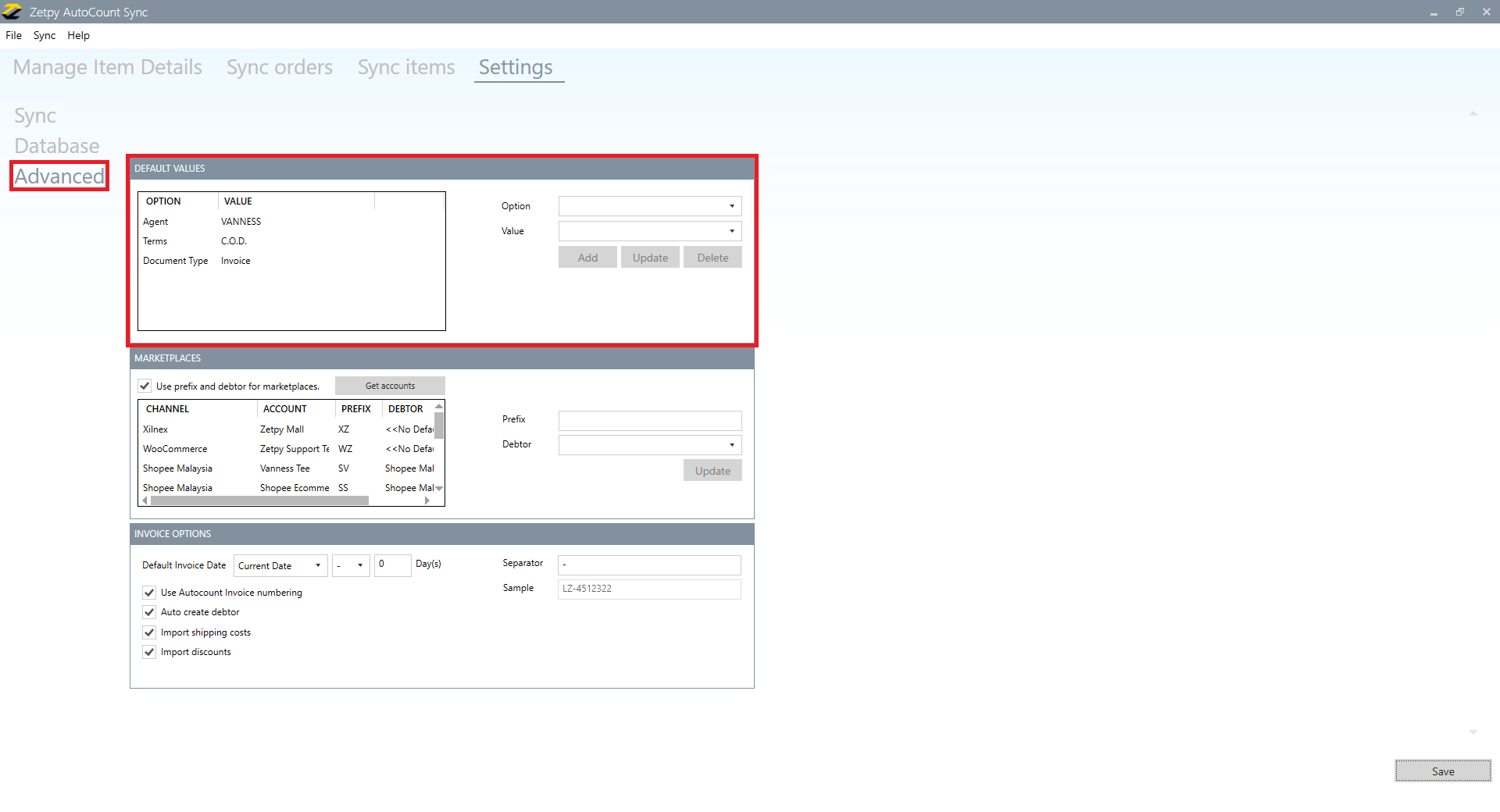Open the Option dropdown in Default Values
This screenshot has width=1500, height=812.
tap(650, 206)
